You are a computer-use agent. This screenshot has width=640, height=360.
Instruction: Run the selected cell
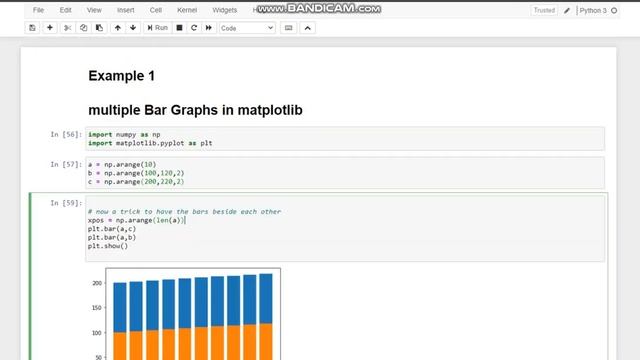pyautogui.click(x=158, y=28)
